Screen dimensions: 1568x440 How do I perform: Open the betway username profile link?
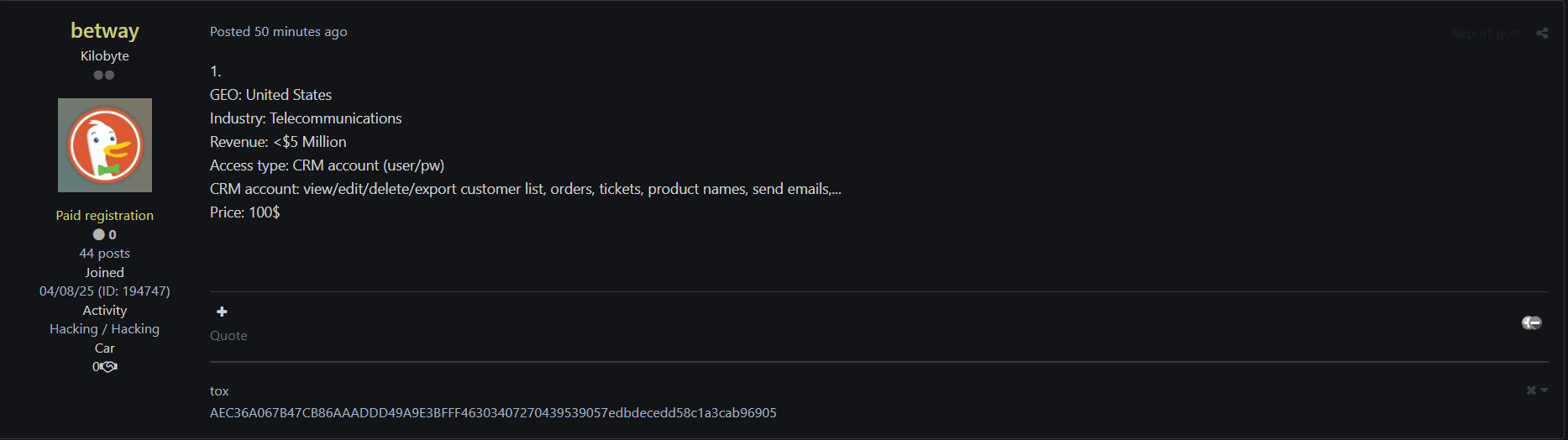click(105, 31)
